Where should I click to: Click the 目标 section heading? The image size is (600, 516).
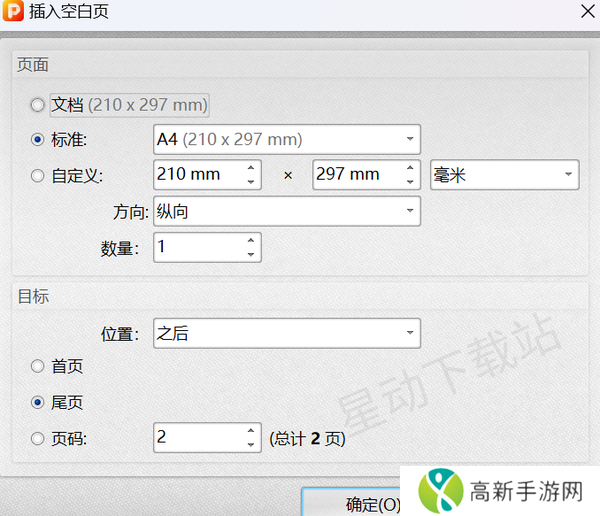[33, 296]
